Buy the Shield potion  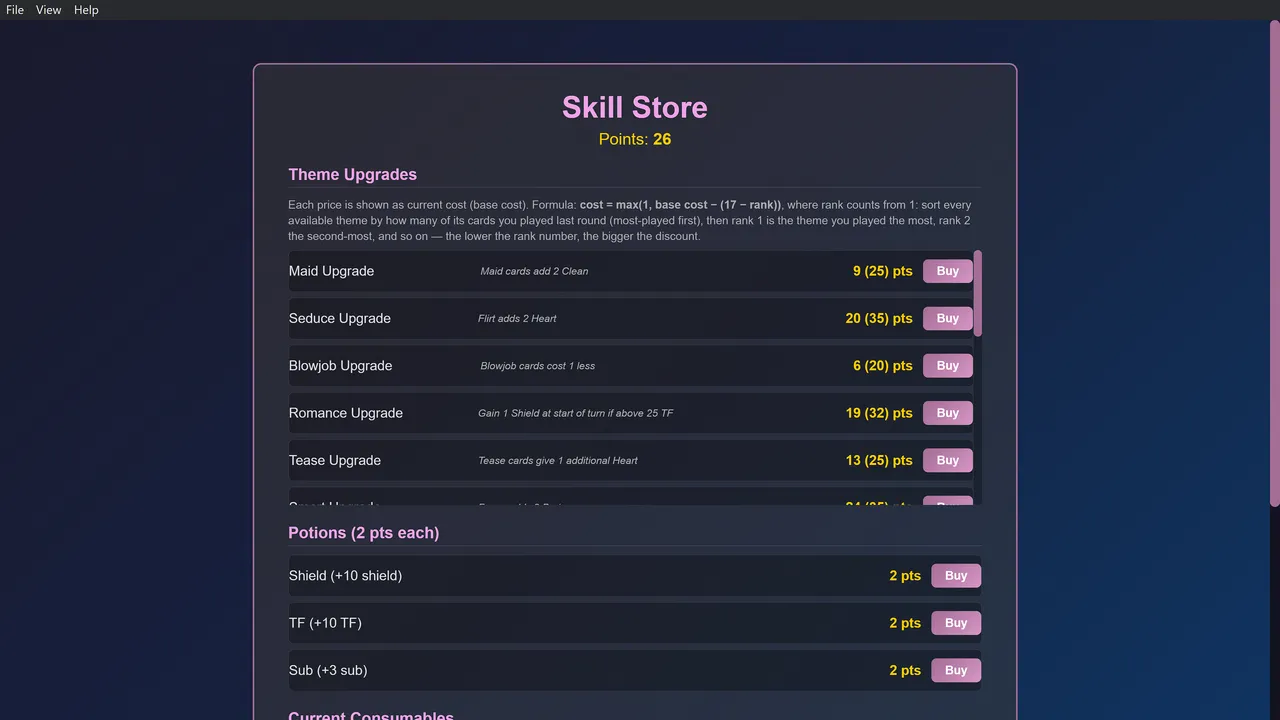point(955,576)
